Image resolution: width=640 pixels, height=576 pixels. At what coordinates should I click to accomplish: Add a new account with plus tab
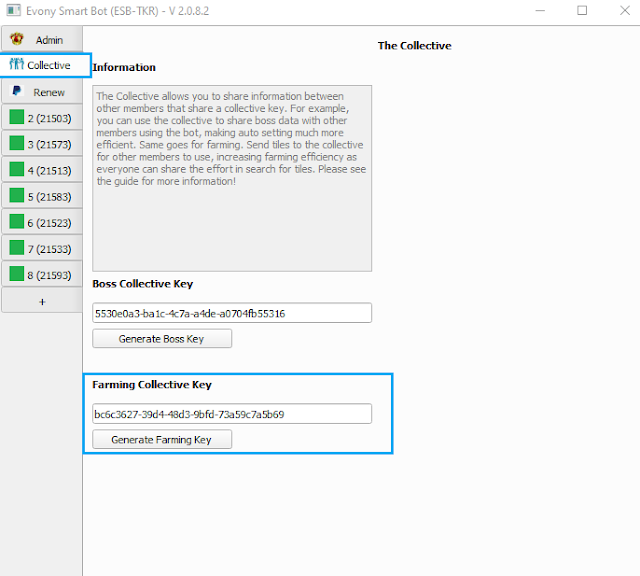click(42, 301)
